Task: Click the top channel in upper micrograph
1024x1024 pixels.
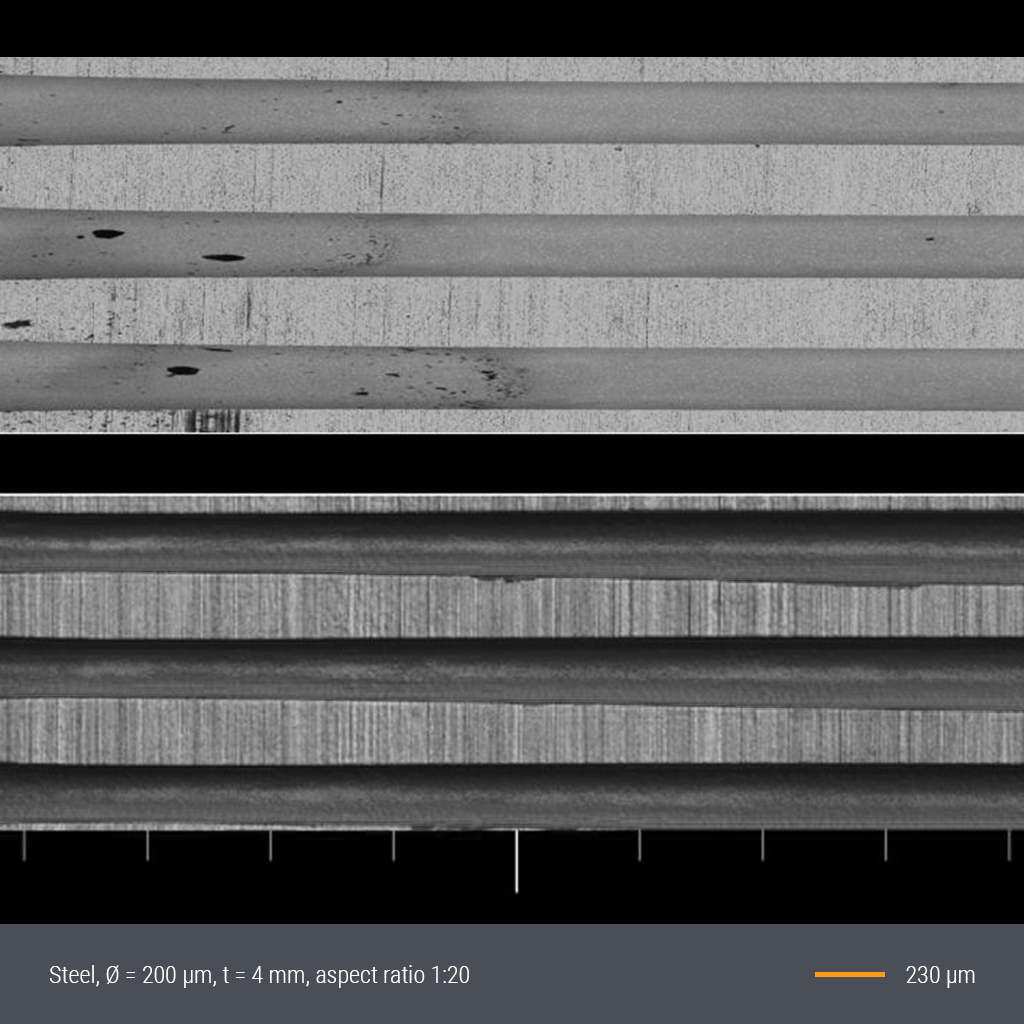Action: tap(600, 112)
